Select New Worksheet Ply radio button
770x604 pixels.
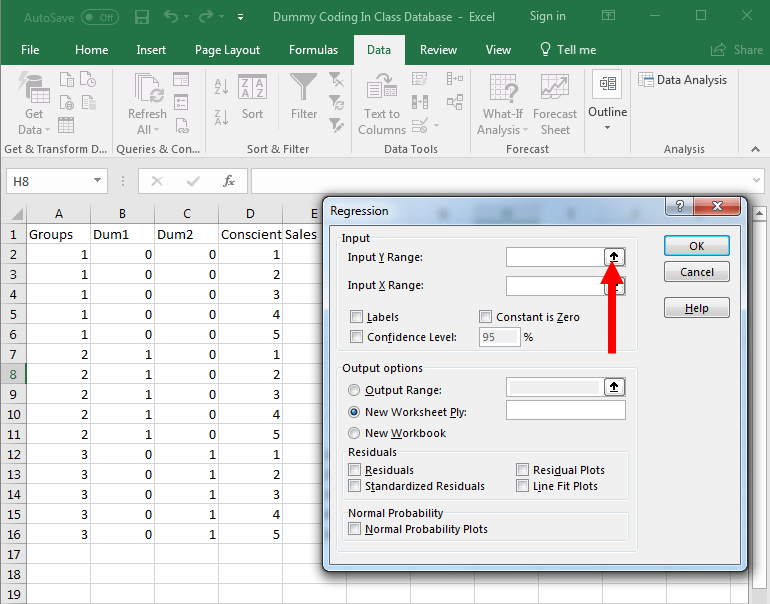pos(354,412)
